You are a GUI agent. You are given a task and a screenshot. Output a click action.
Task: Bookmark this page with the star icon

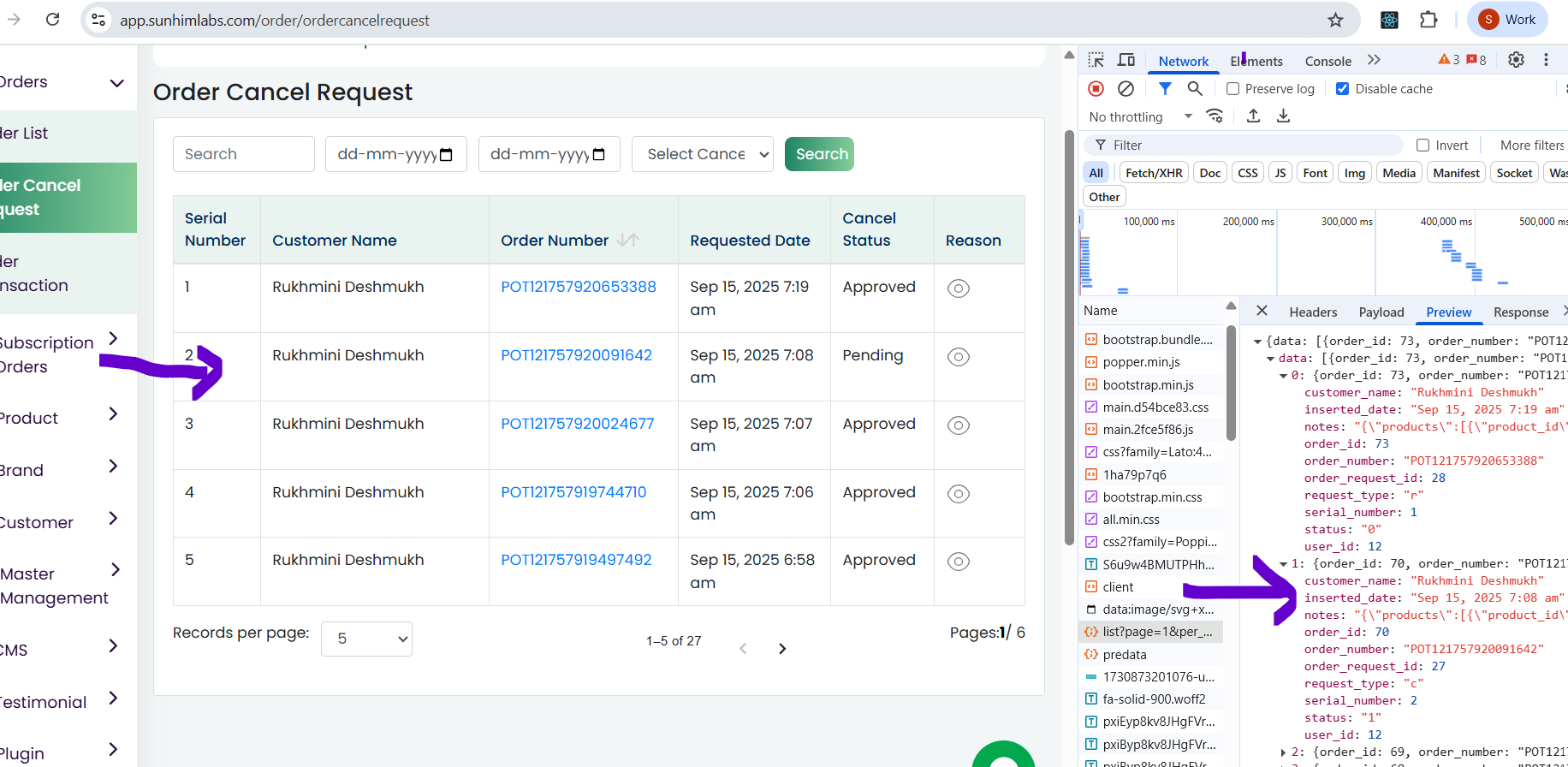[1335, 20]
